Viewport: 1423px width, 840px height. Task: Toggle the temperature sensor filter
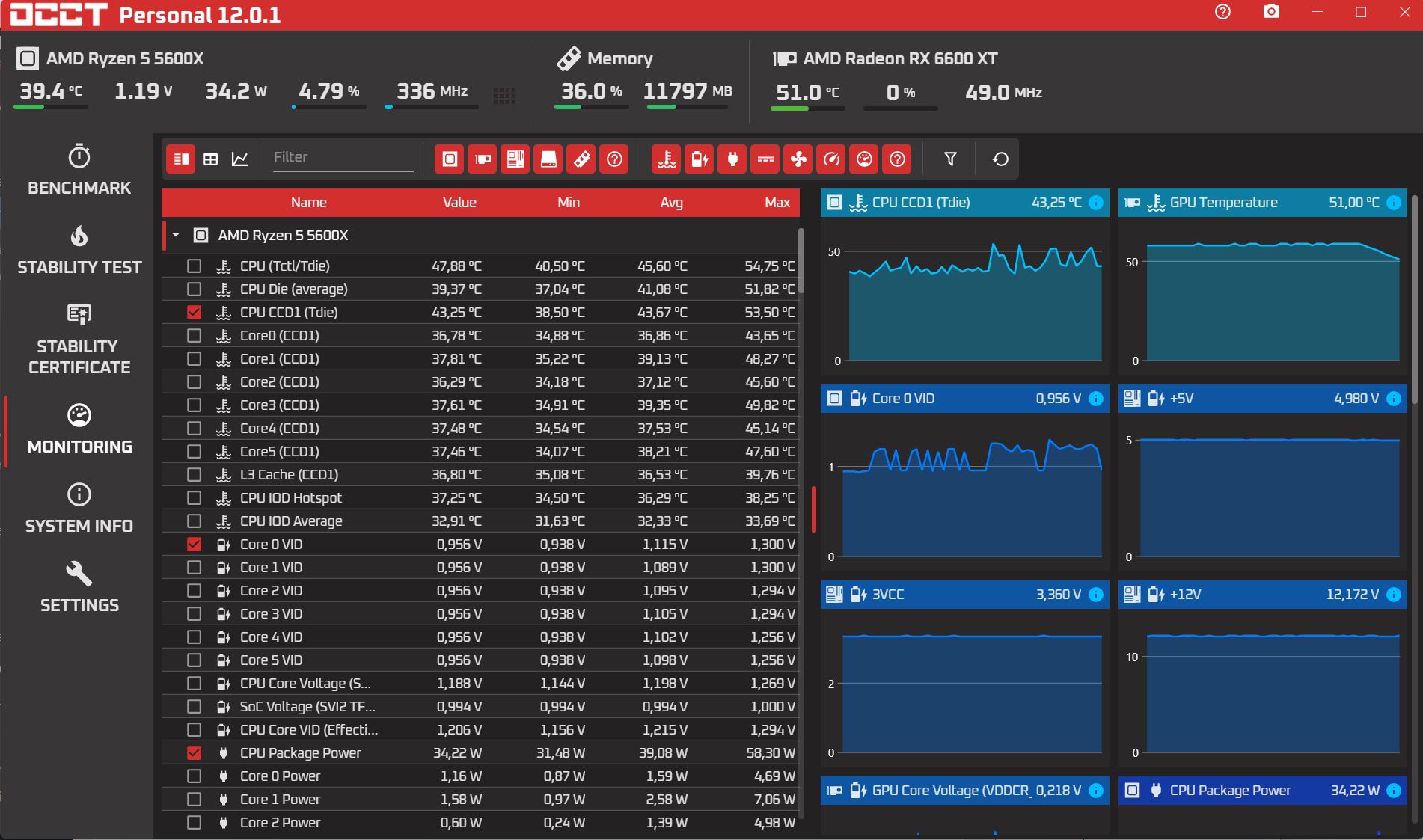[667, 159]
